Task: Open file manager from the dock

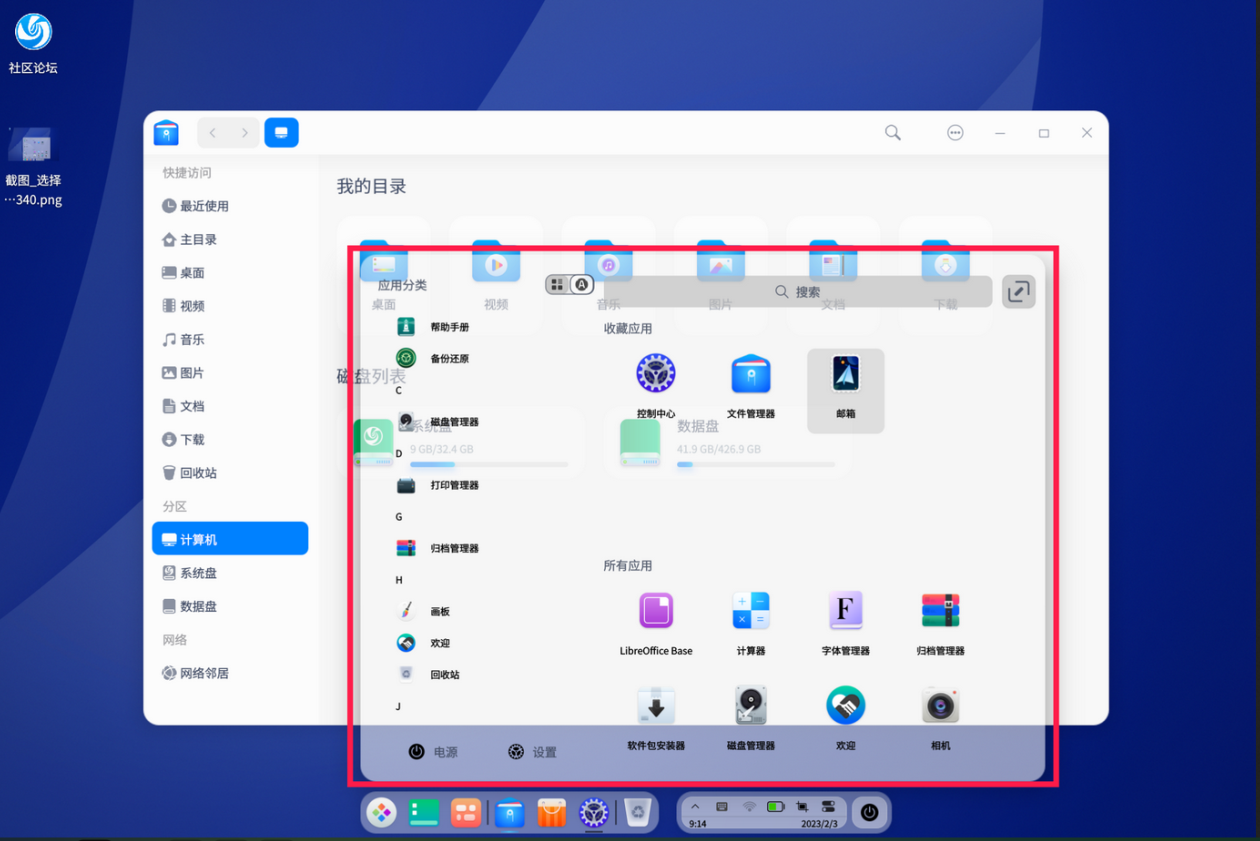Action: (510, 813)
